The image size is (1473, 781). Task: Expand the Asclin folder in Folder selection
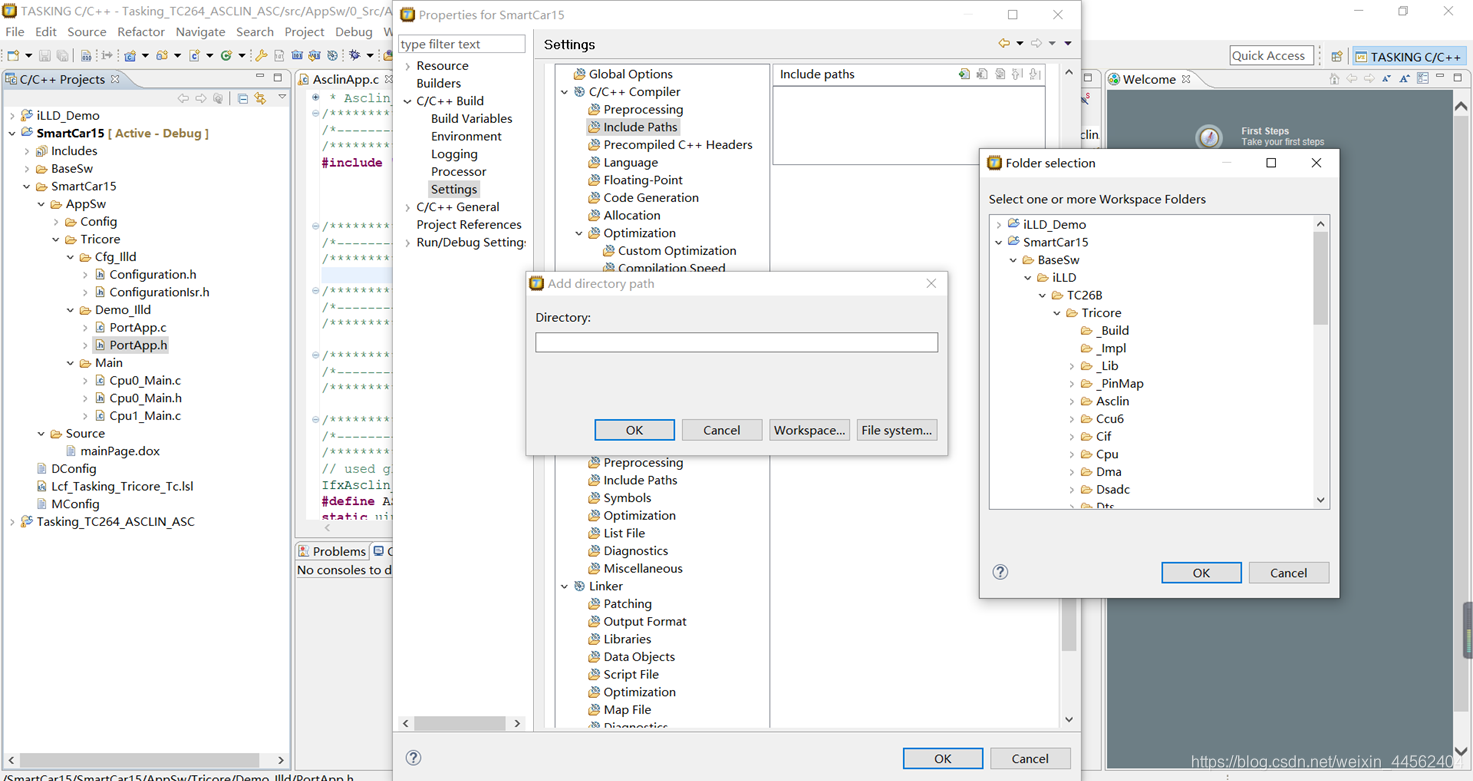click(1072, 401)
